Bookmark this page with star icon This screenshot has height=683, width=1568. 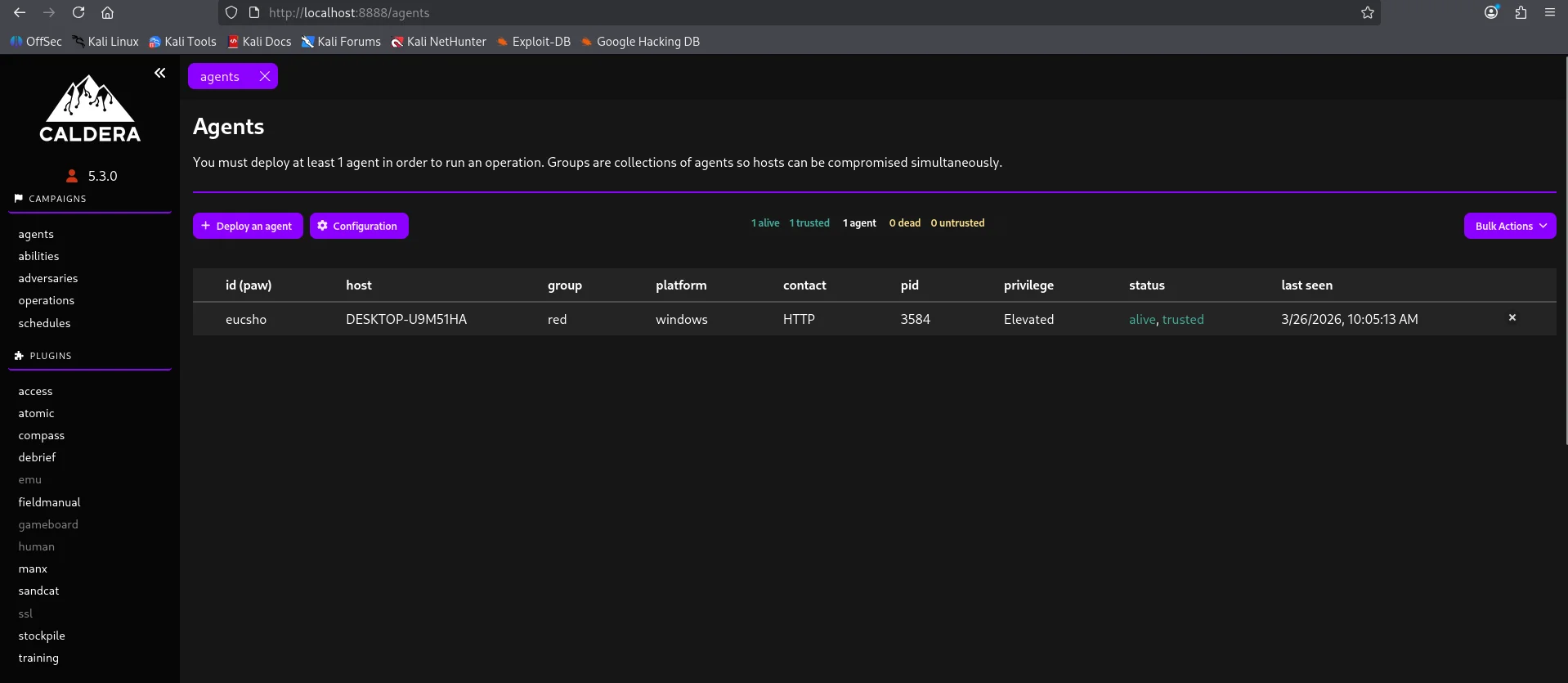coord(1367,12)
